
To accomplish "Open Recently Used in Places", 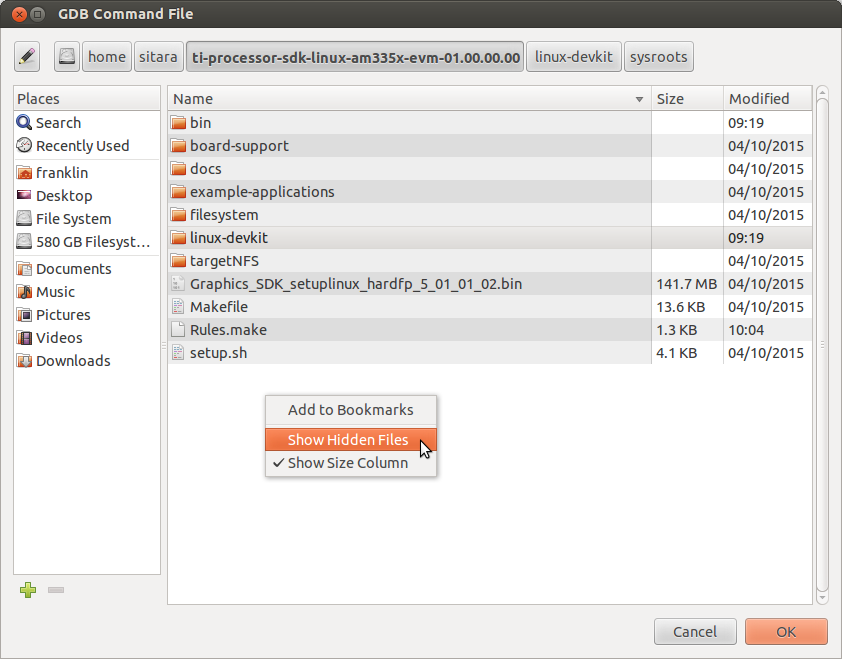I will [x=82, y=145].
